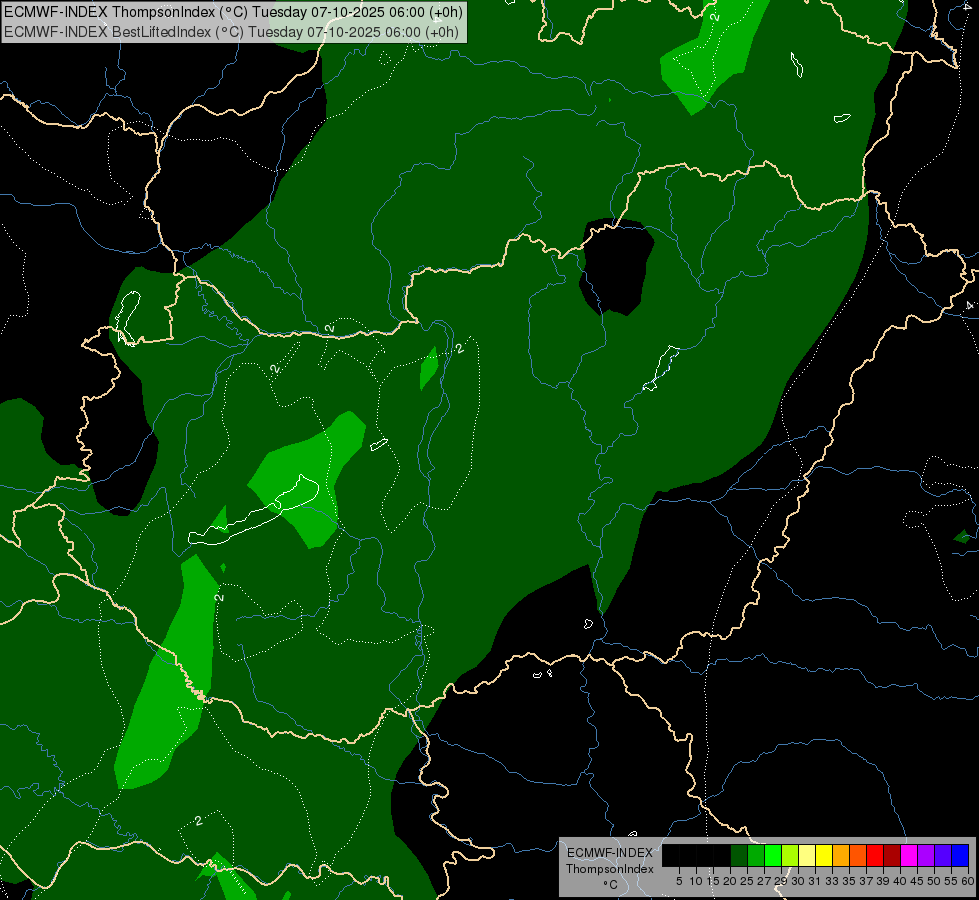This screenshot has height=900, width=979.
Task: Select the dark red 39–40 legend swatch
Action: (x=892, y=855)
